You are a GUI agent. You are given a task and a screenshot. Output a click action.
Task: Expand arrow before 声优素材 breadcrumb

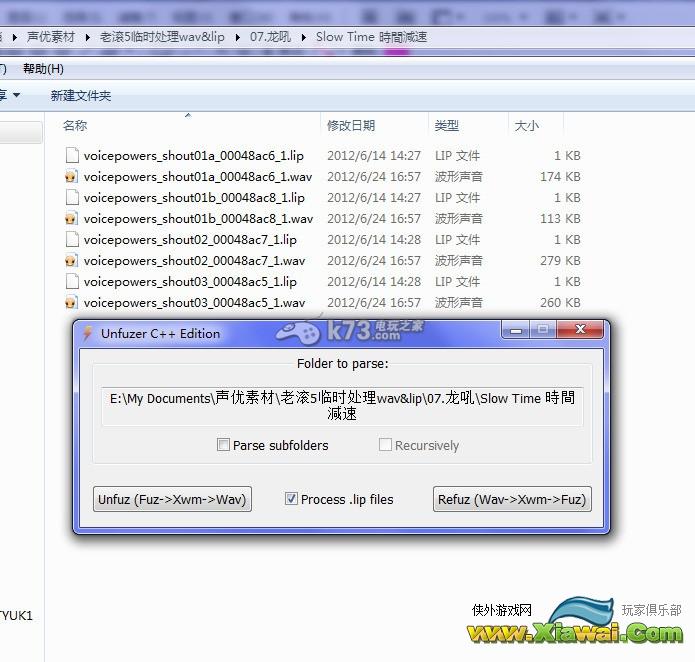[x=15, y=37]
